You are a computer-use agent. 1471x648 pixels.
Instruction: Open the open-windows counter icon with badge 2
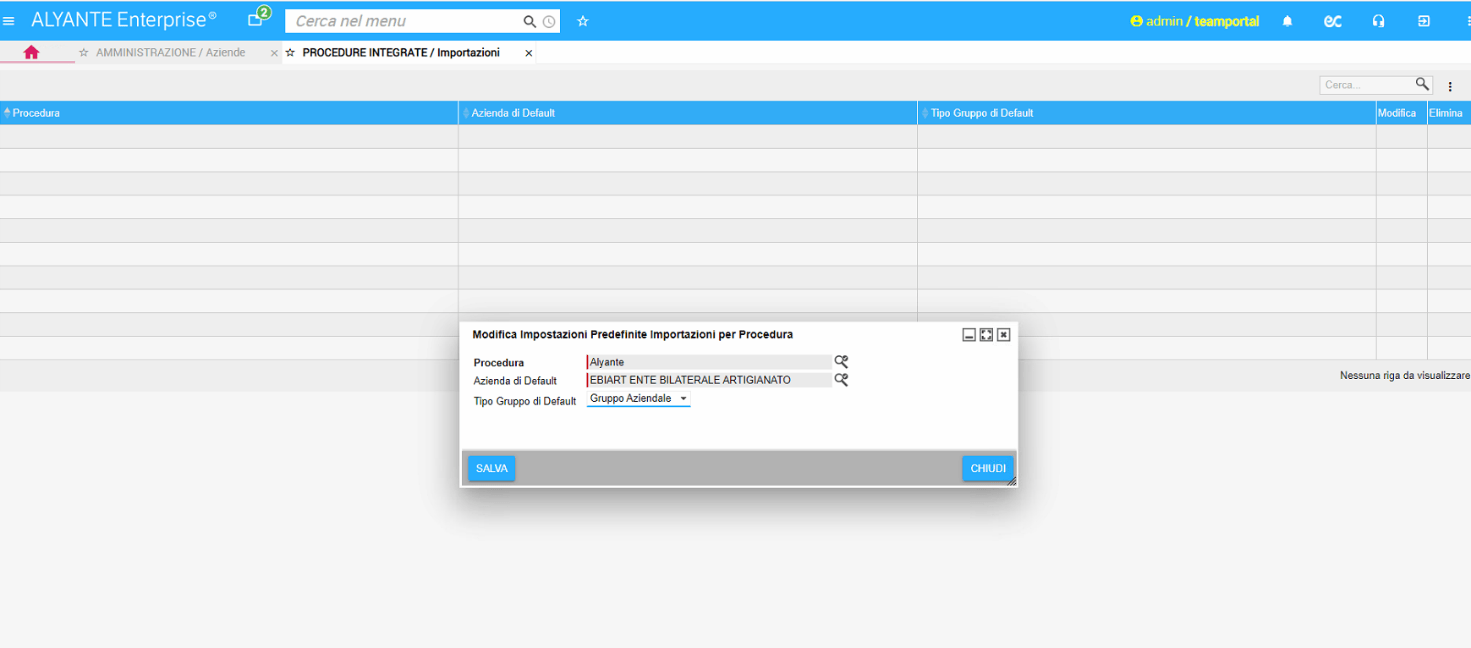pyautogui.click(x=256, y=20)
